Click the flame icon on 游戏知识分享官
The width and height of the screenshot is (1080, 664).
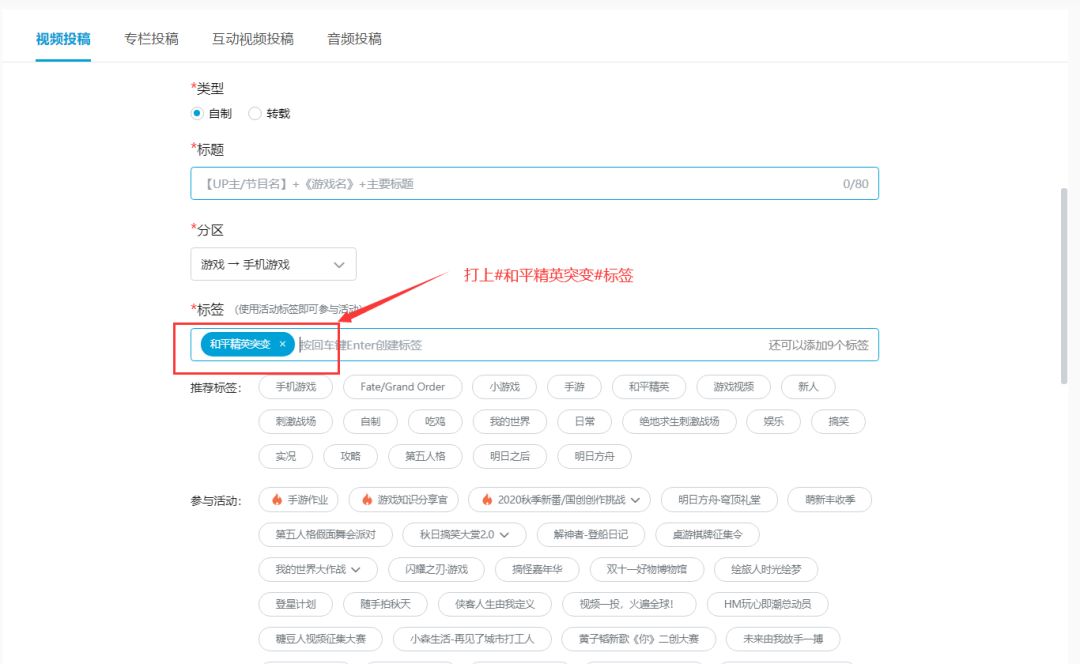367,499
